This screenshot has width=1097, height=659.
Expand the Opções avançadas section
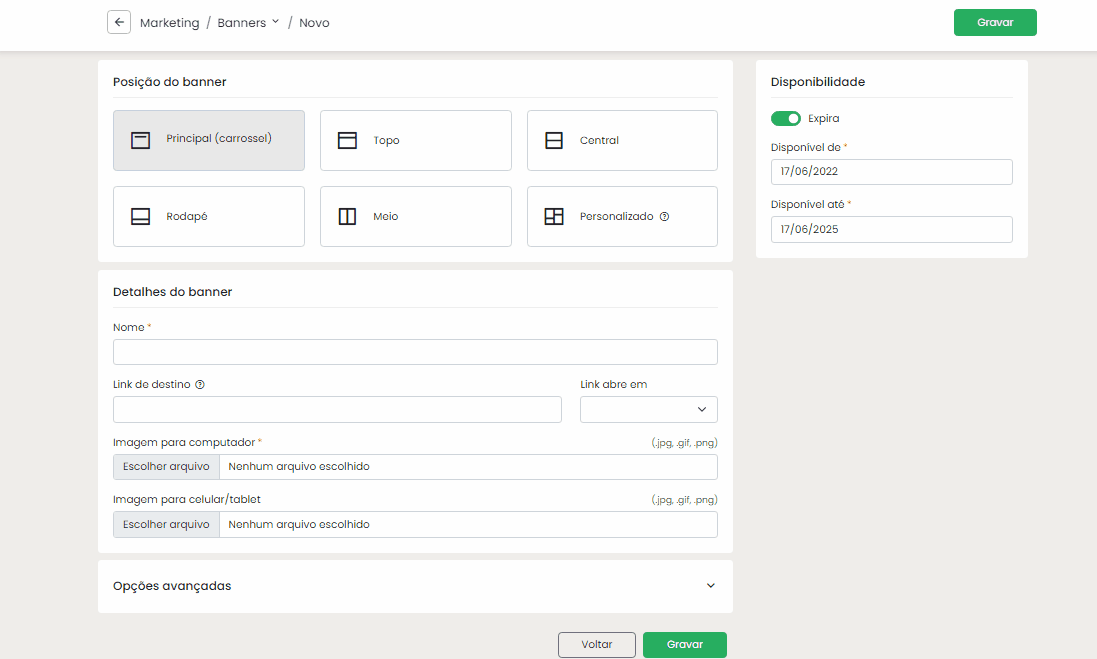tap(711, 586)
